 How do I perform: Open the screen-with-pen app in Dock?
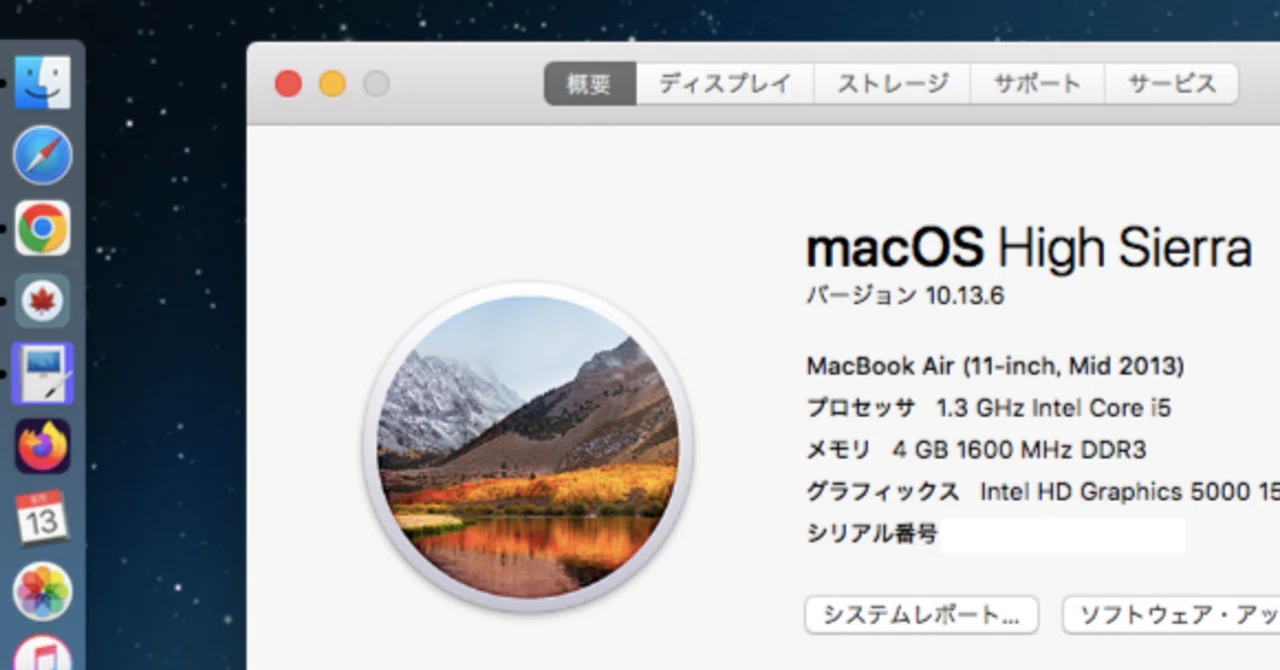[42, 374]
